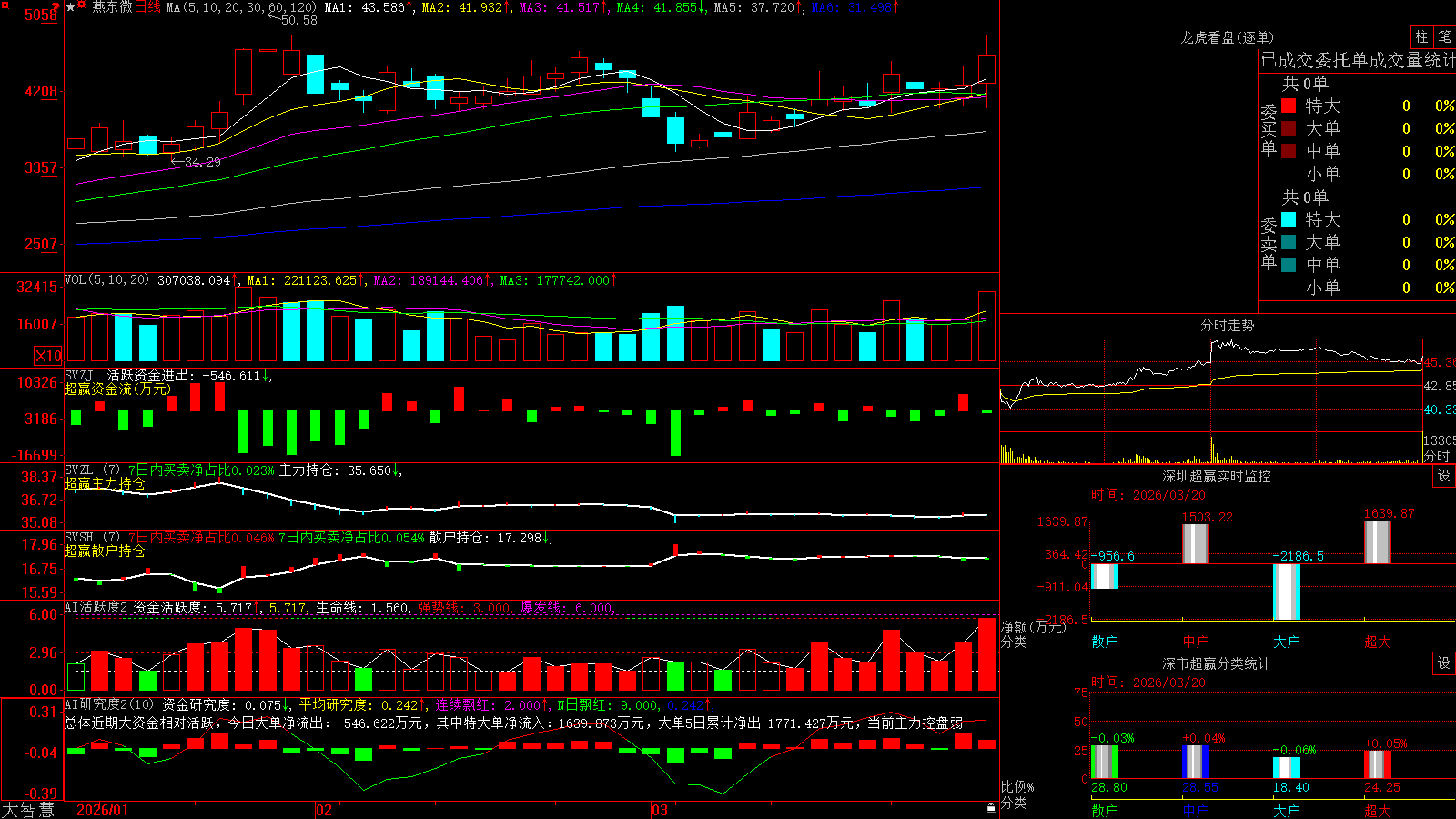
Task: Click the 分时走势 panel title
Action: 1227,325
